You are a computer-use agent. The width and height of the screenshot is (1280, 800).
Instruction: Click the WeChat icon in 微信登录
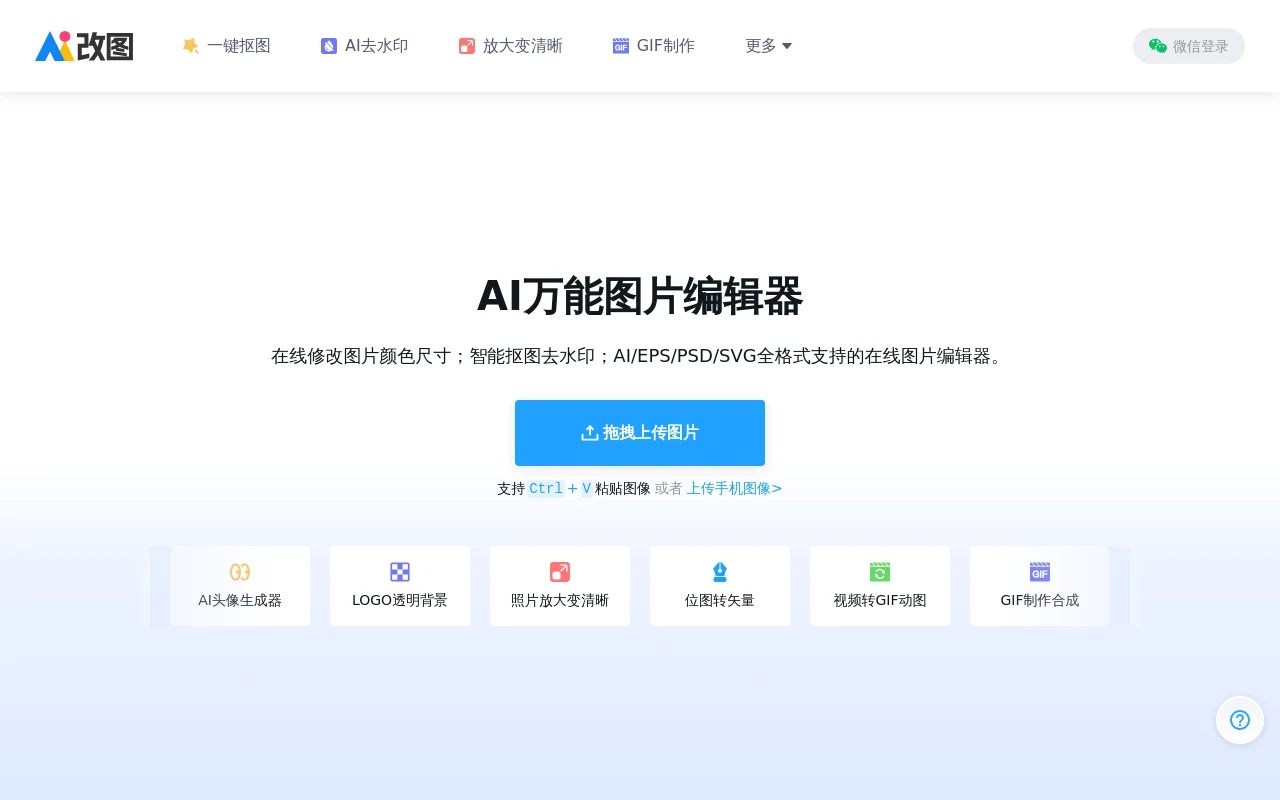coord(1157,45)
